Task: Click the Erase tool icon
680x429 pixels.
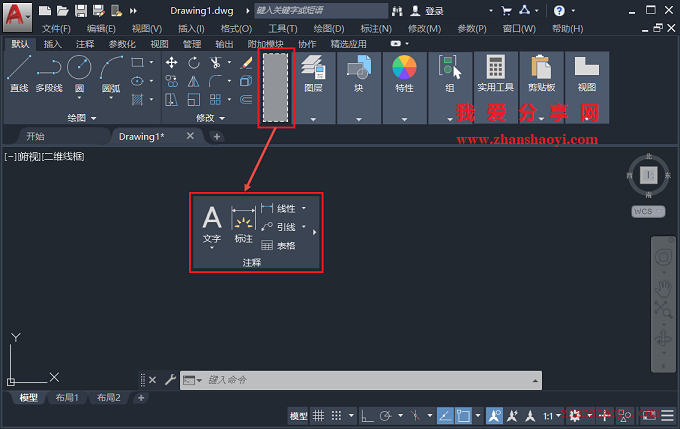Action: (x=246, y=63)
